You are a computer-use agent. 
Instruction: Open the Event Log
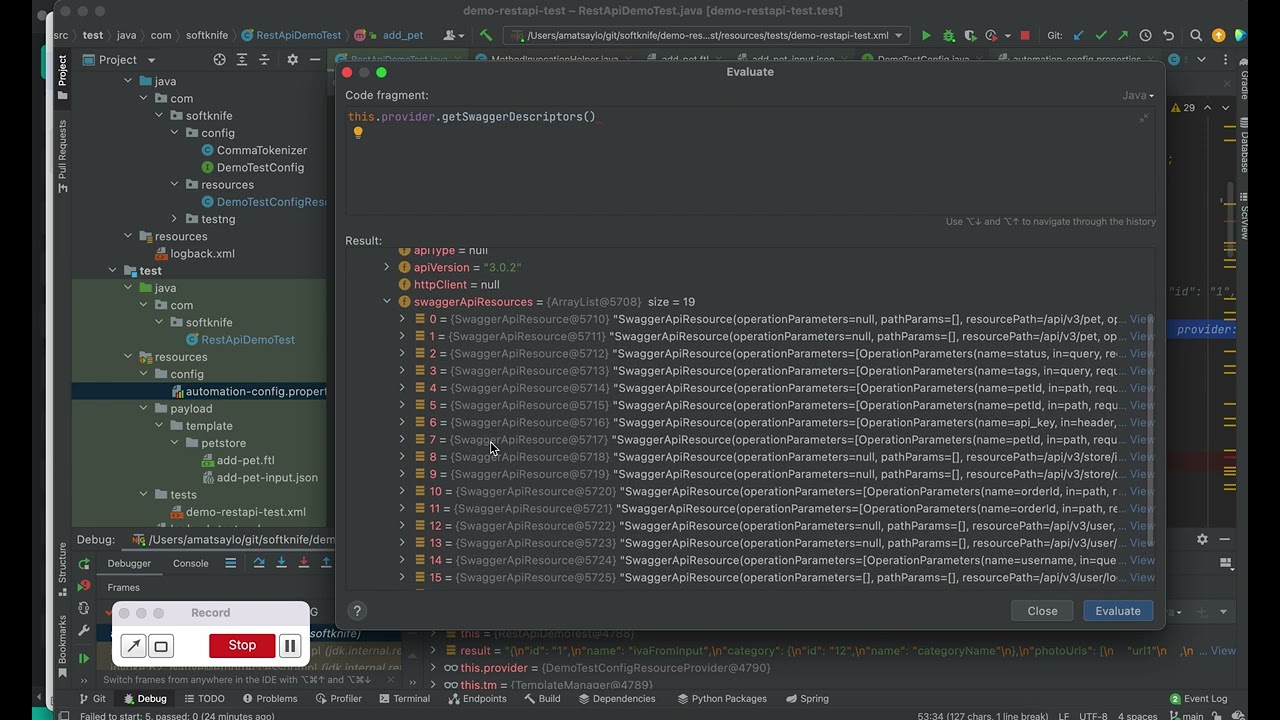tap(1198, 699)
